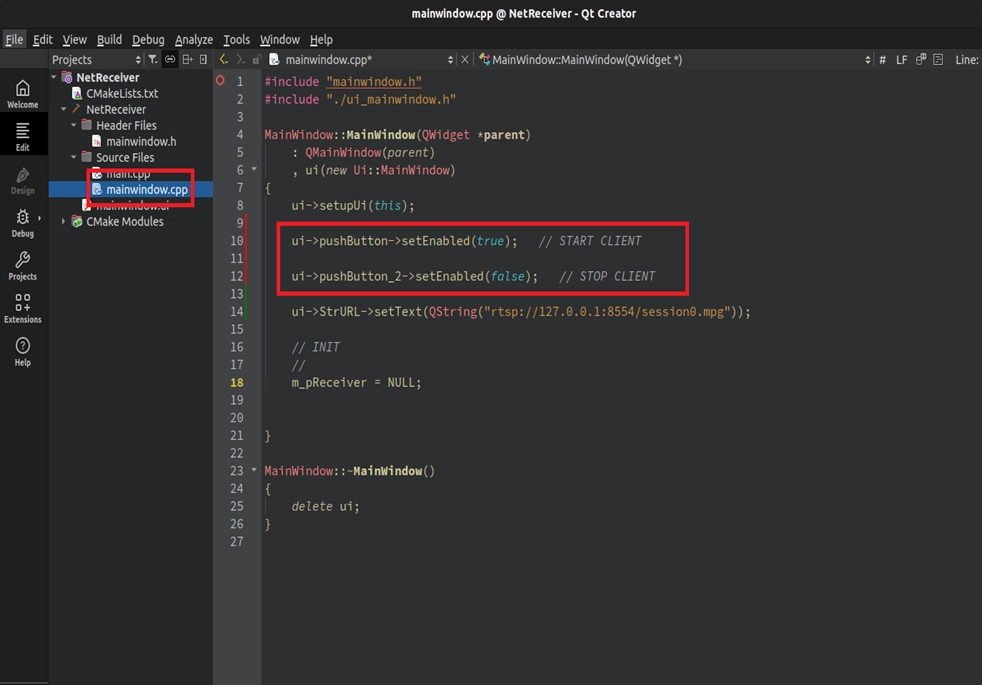Click the mainwindow.cpp document icon in toolbar

point(274,59)
